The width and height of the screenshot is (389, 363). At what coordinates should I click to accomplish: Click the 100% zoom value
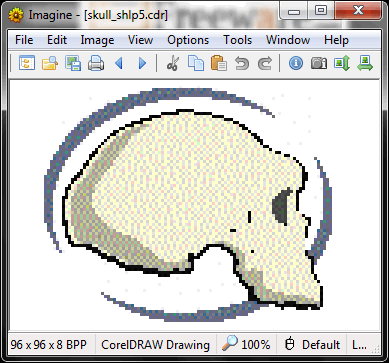point(256,344)
